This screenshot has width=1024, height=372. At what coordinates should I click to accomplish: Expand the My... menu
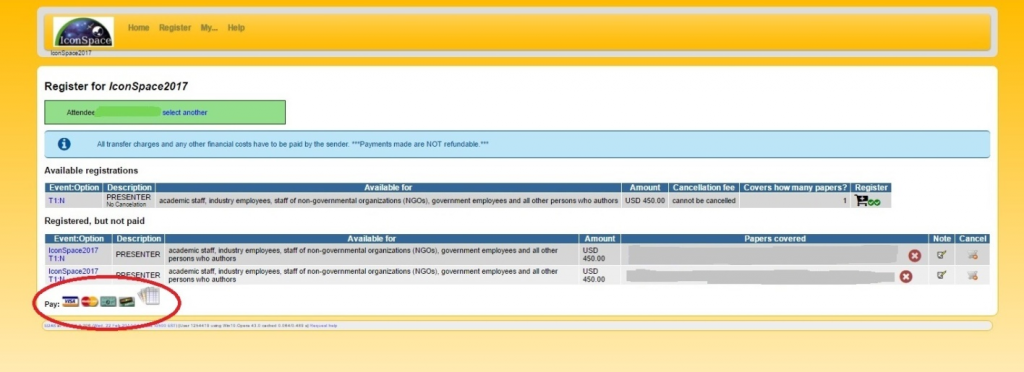[x=209, y=28]
